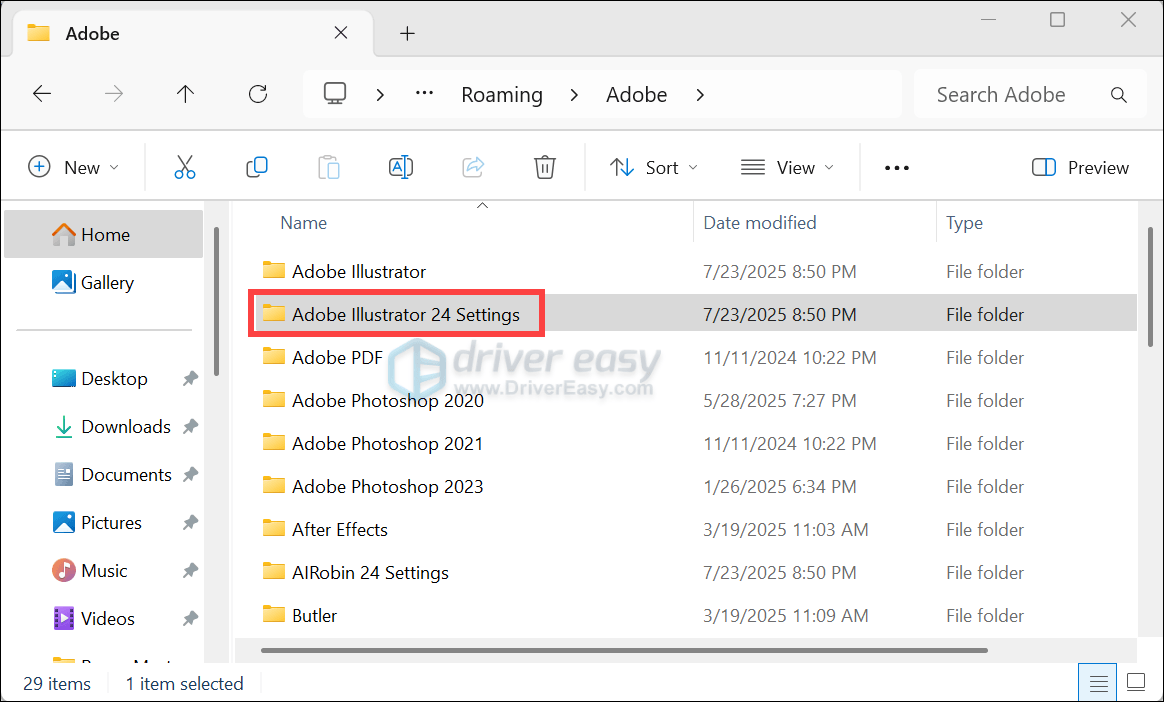Image resolution: width=1164 pixels, height=702 pixels.
Task: Switch to large icons view layout
Action: 1136,683
